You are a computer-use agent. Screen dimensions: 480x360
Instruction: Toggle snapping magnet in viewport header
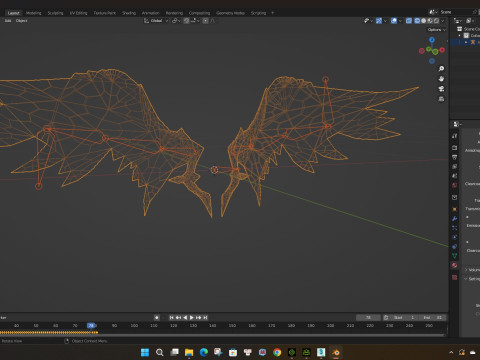tap(186, 21)
